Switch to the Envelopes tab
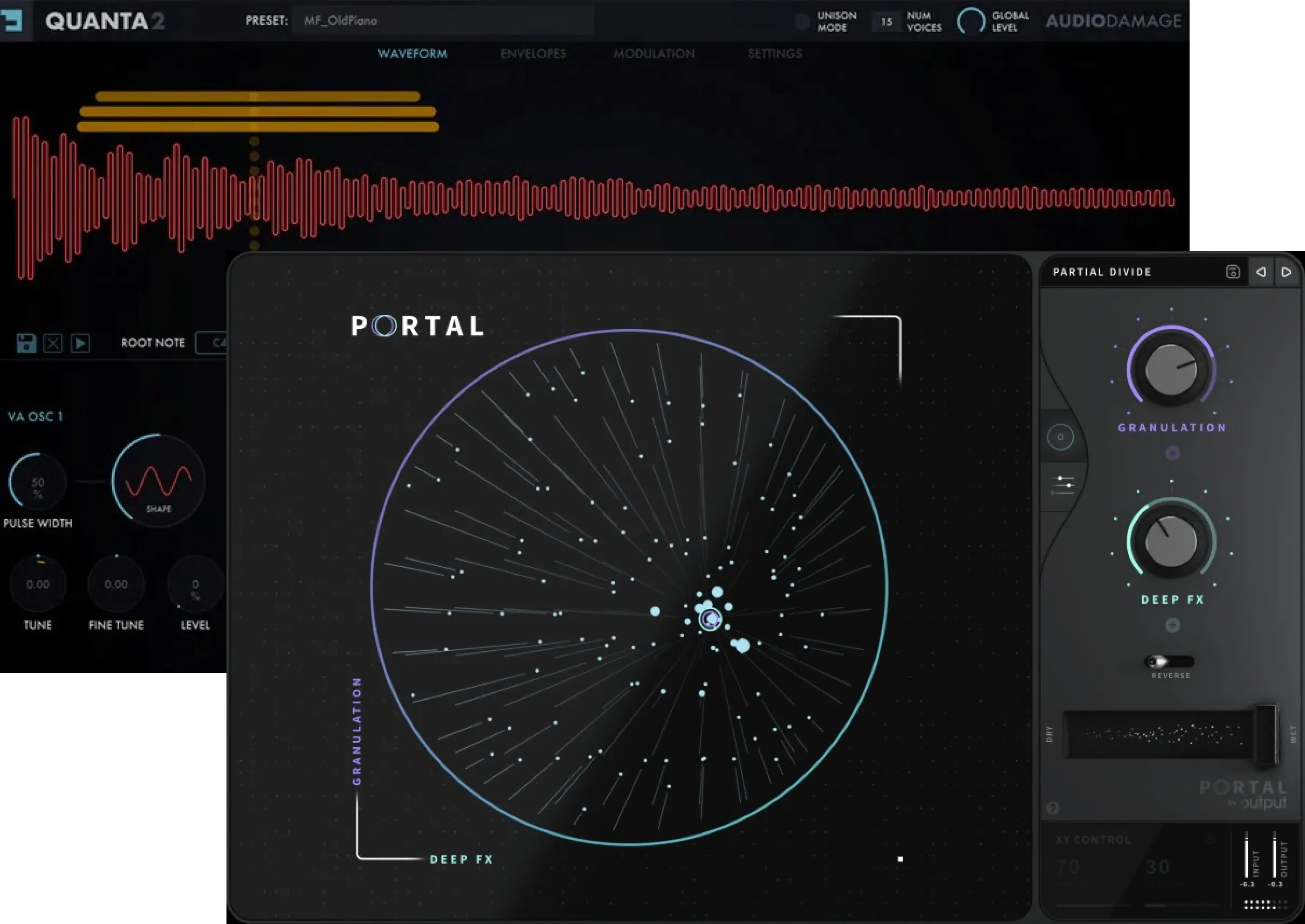 [532, 53]
